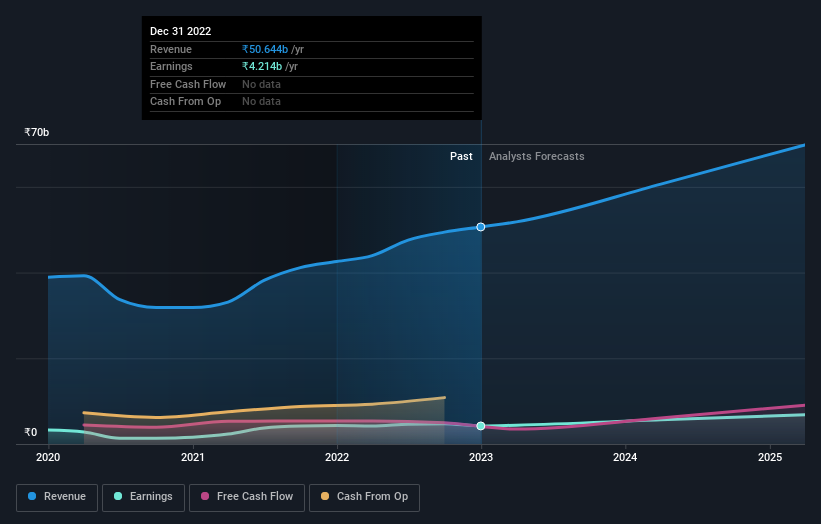Toggle the Revenue legend button
The width and height of the screenshot is (821, 524).
(57, 497)
